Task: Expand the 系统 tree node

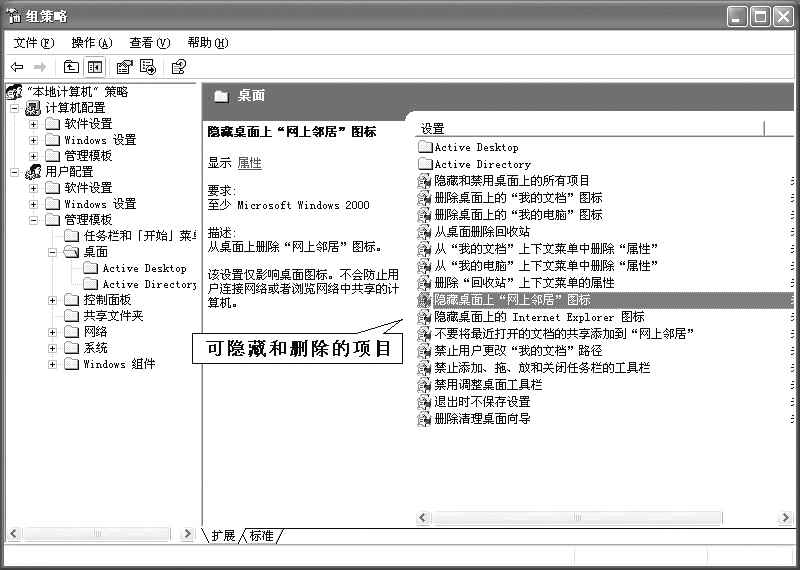Action: (52, 349)
